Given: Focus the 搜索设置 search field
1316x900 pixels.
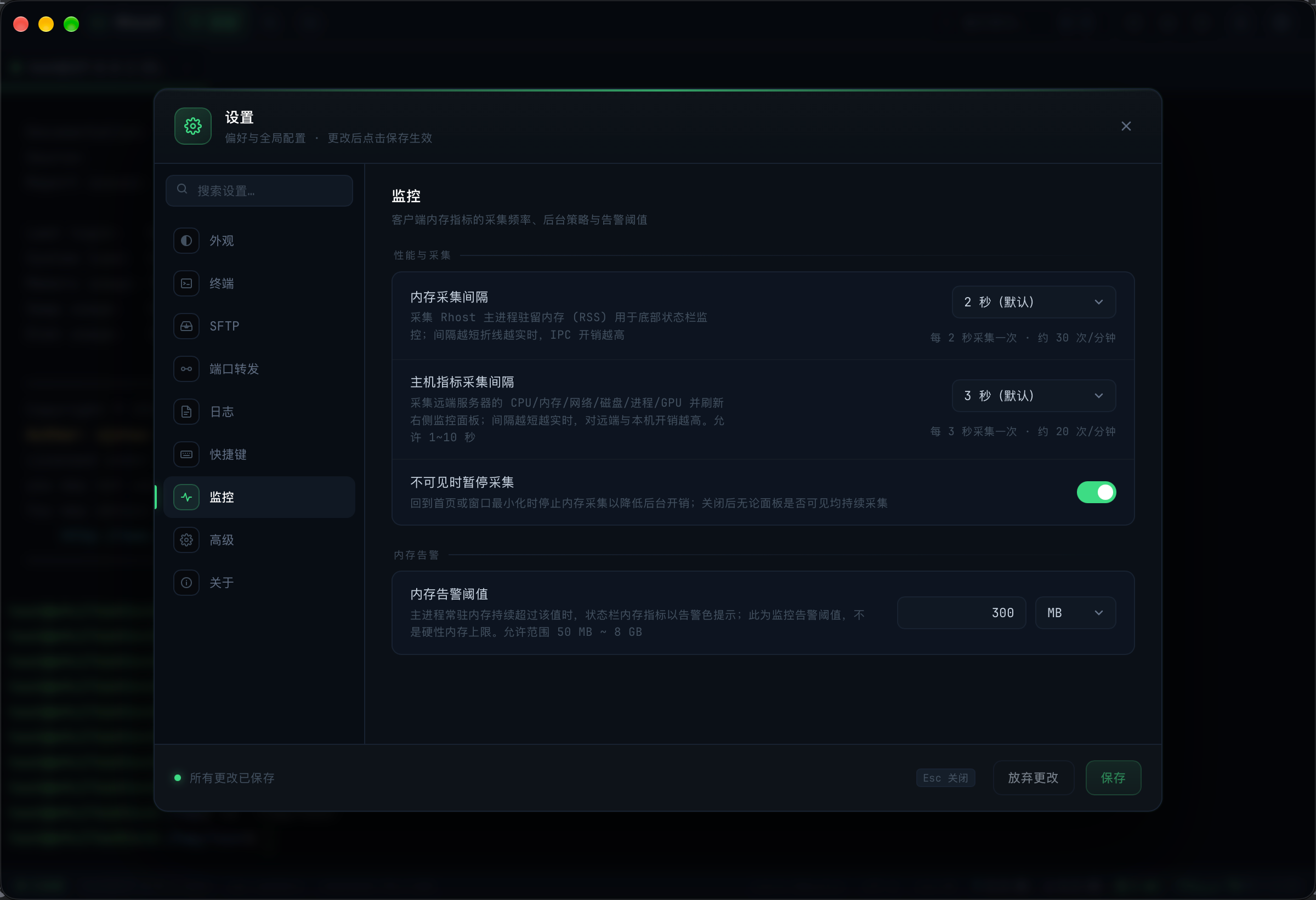Looking at the screenshot, I should pyautogui.click(x=259, y=191).
